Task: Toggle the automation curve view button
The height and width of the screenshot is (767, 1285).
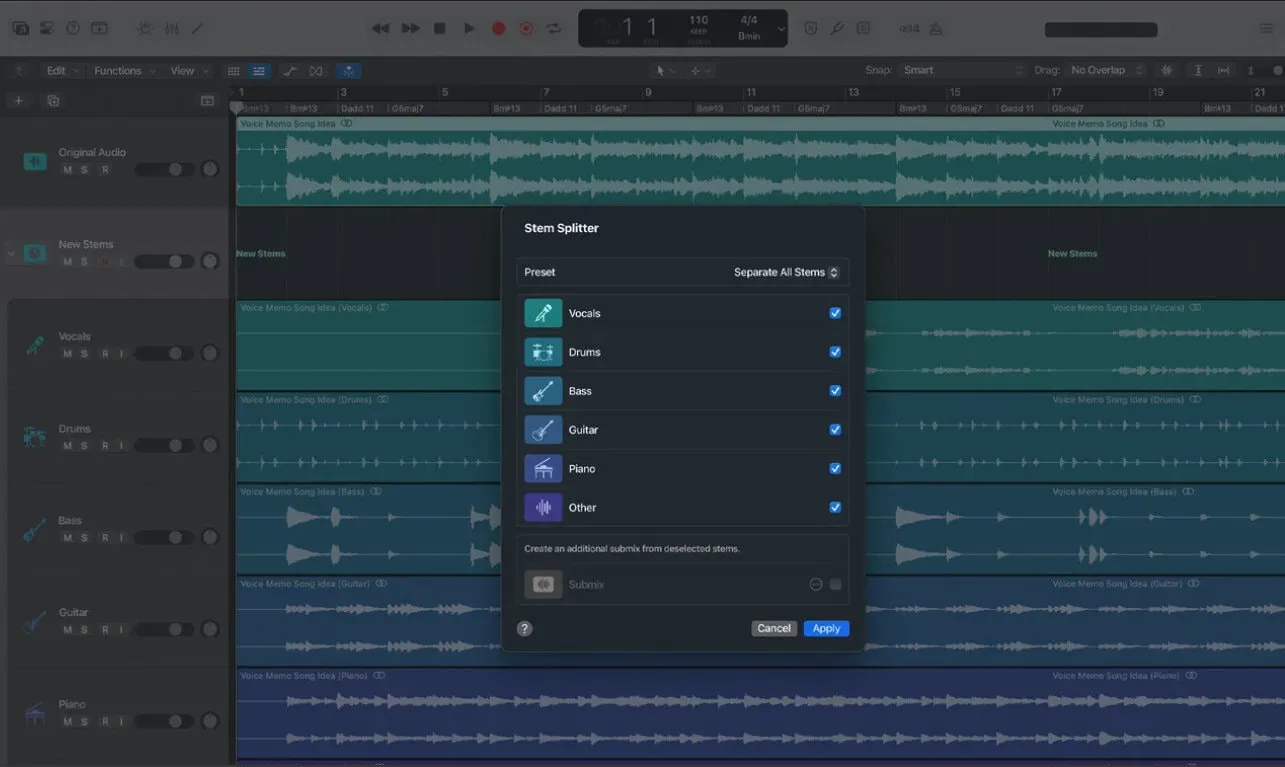Action: click(x=289, y=71)
